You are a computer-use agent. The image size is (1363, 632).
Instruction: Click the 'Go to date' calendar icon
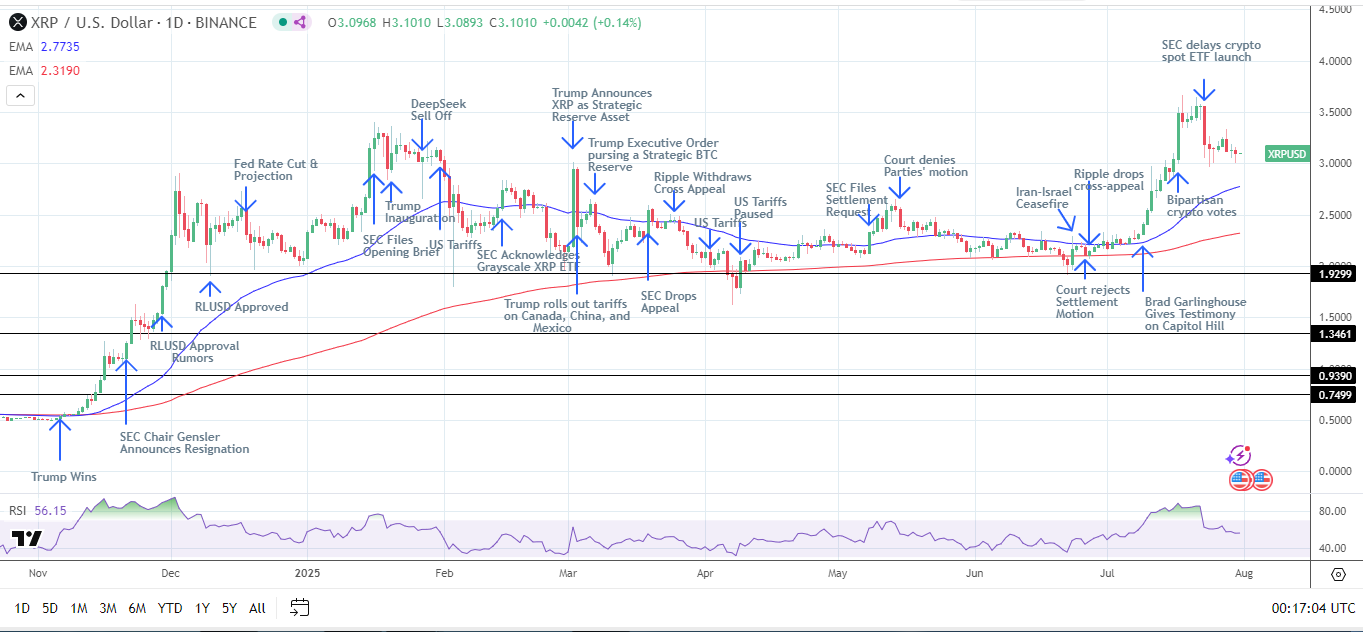(x=298, y=607)
